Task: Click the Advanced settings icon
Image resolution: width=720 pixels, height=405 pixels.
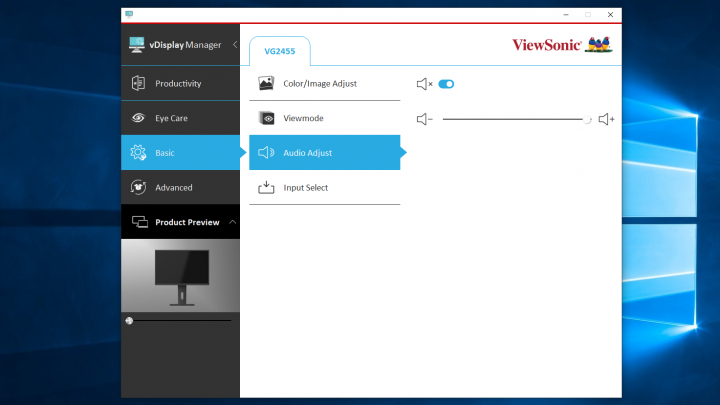Action: click(138, 187)
